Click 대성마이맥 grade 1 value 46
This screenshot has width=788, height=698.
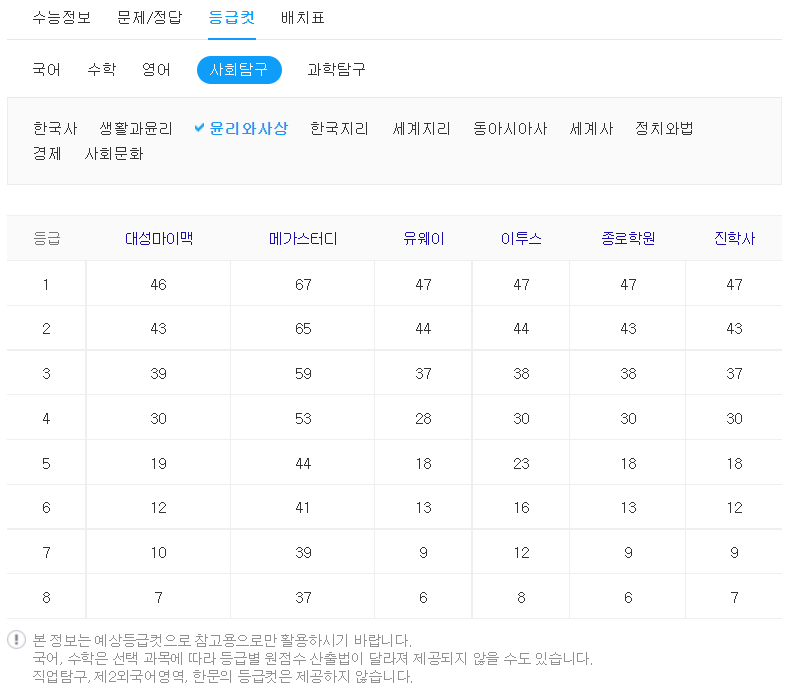tap(158, 284)
